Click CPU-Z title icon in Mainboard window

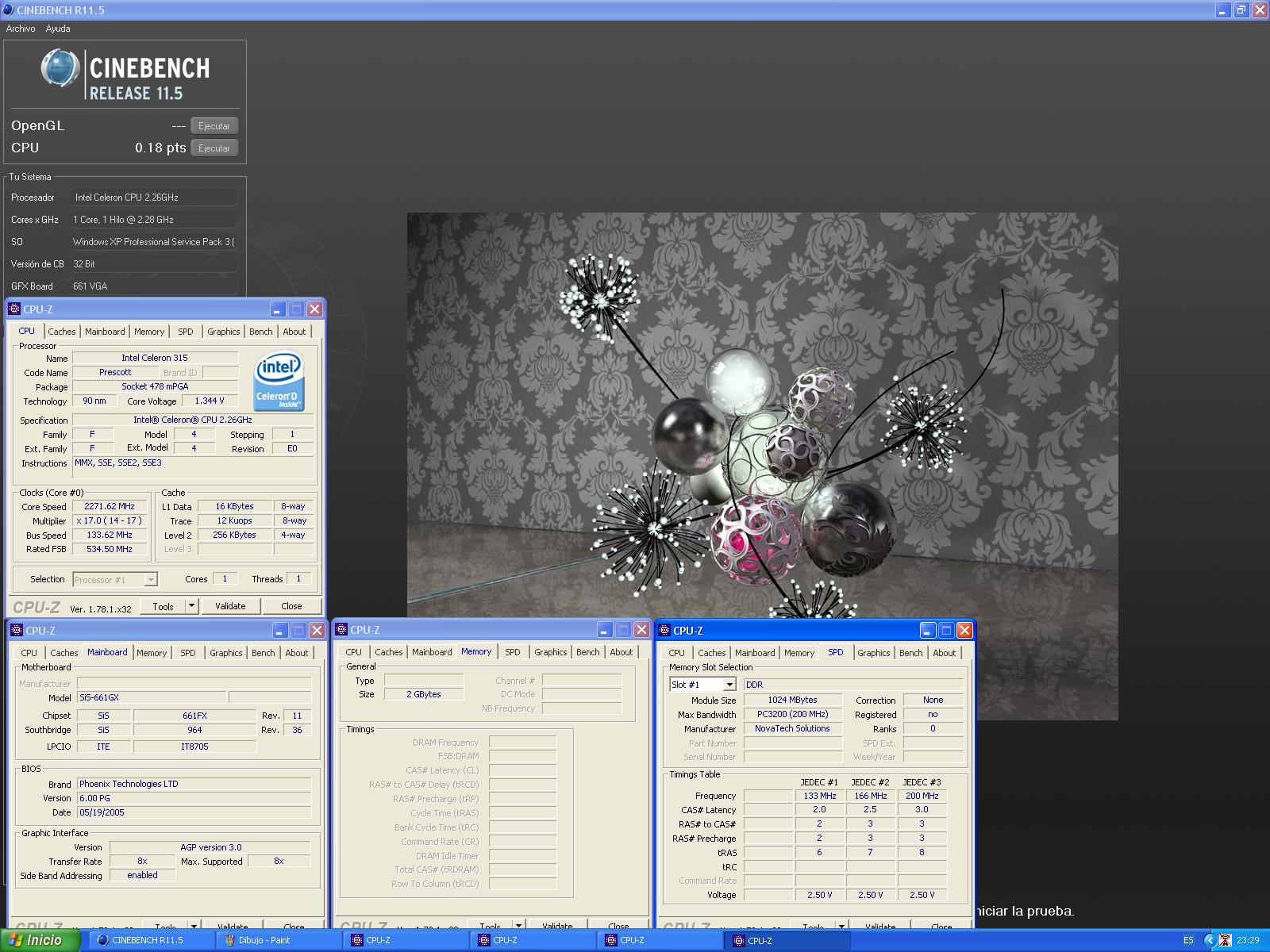coord(16,631)
